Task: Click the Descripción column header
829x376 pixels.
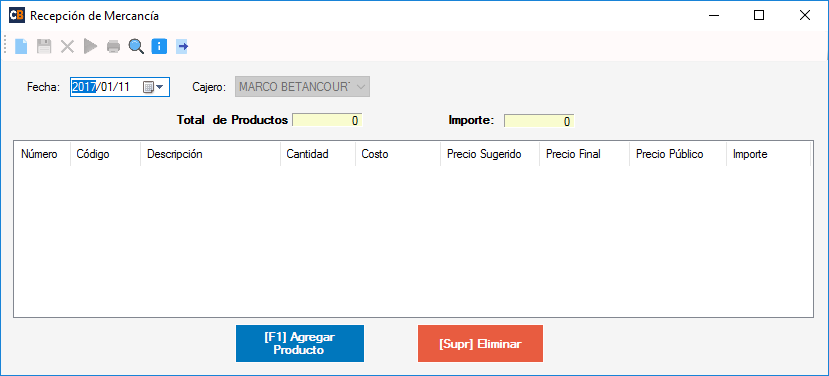Action: pos(210,154)
